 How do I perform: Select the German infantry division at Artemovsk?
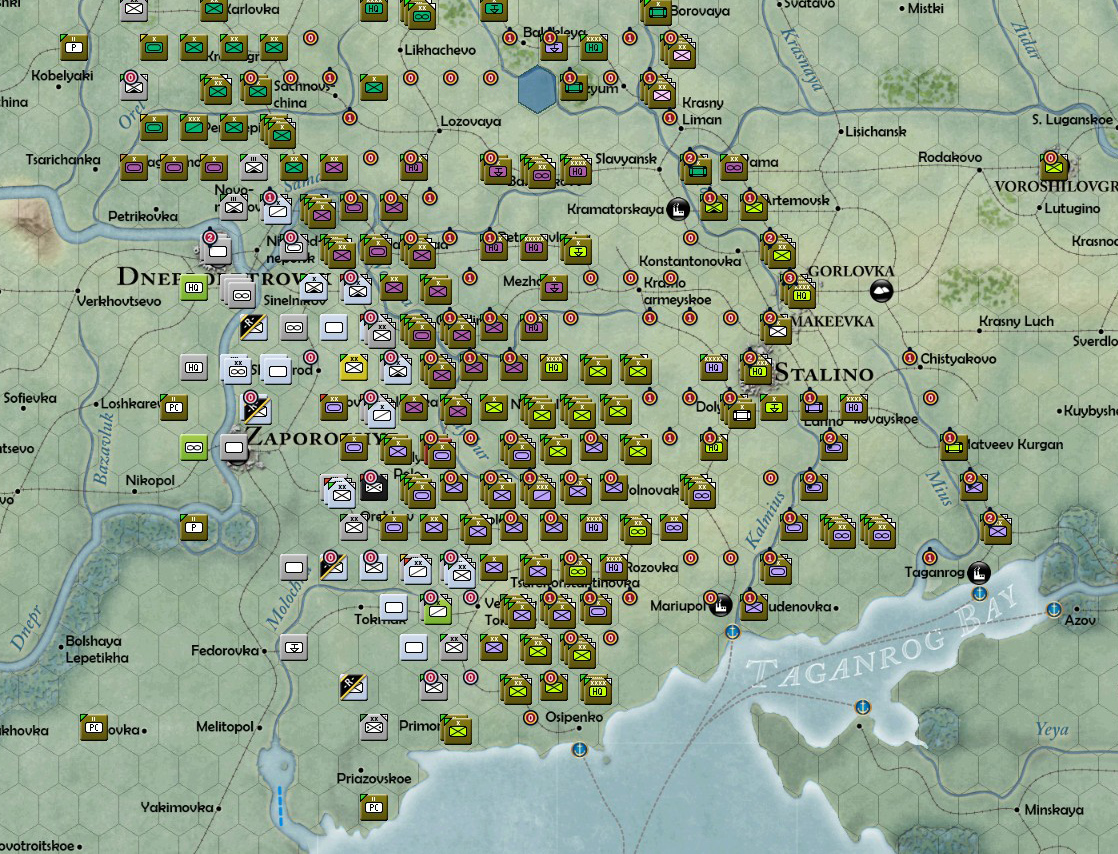click(755, 207)
